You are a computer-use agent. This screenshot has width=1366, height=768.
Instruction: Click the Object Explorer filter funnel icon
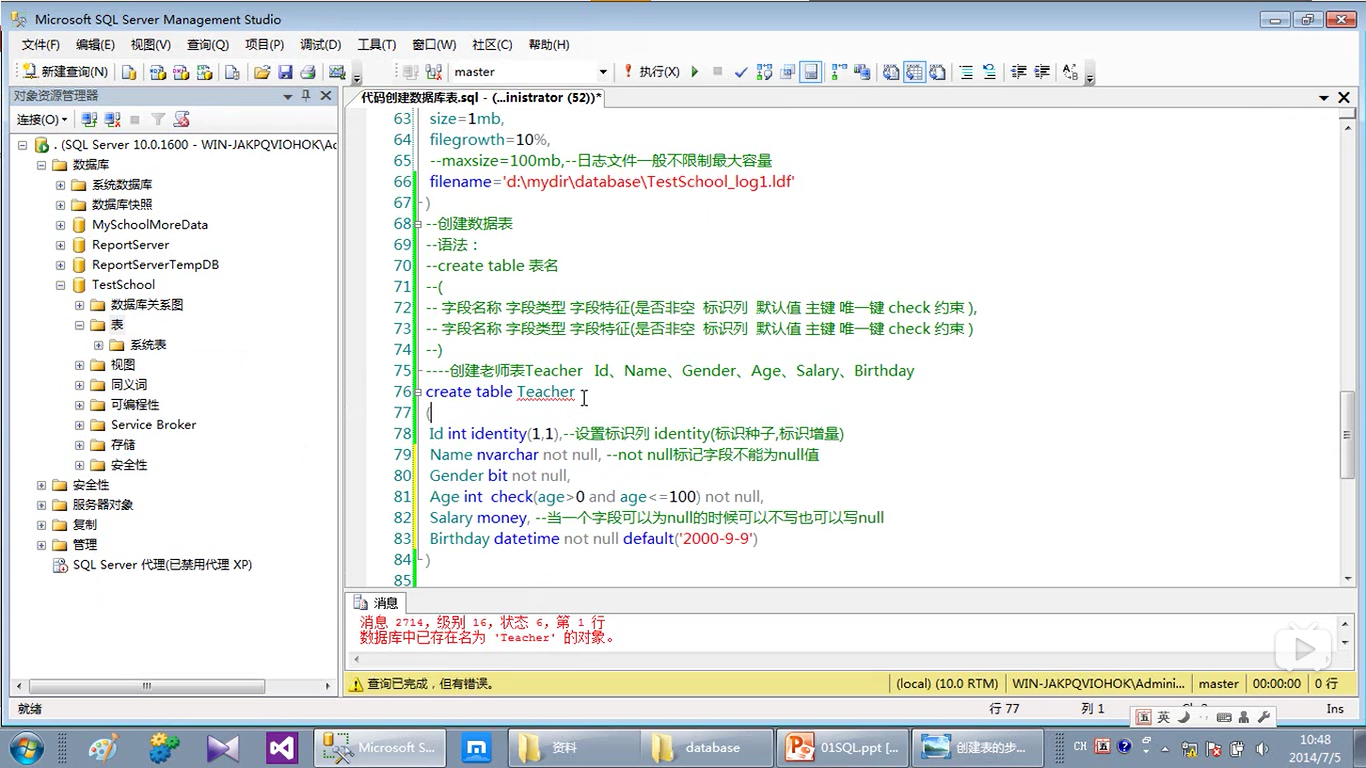(158, 120)
